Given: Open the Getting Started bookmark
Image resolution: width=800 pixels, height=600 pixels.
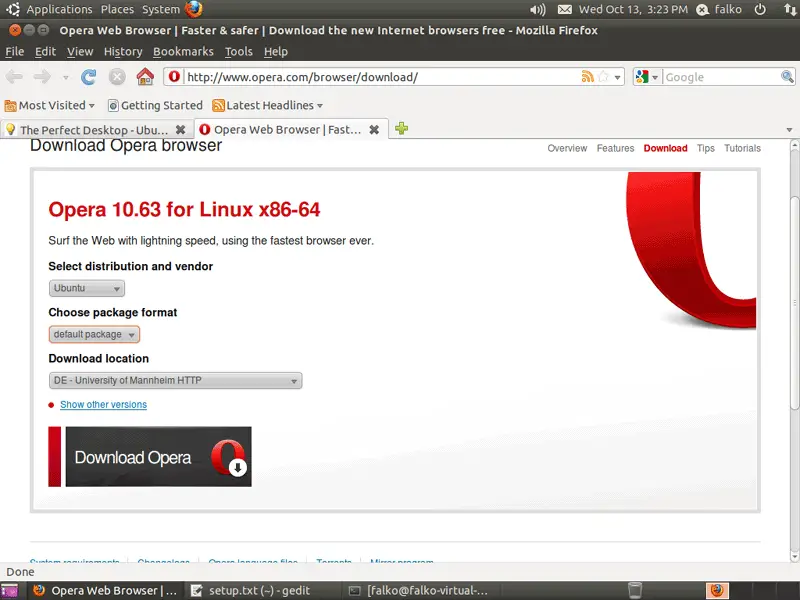Looking at the screenshot, I should point(156,106).
